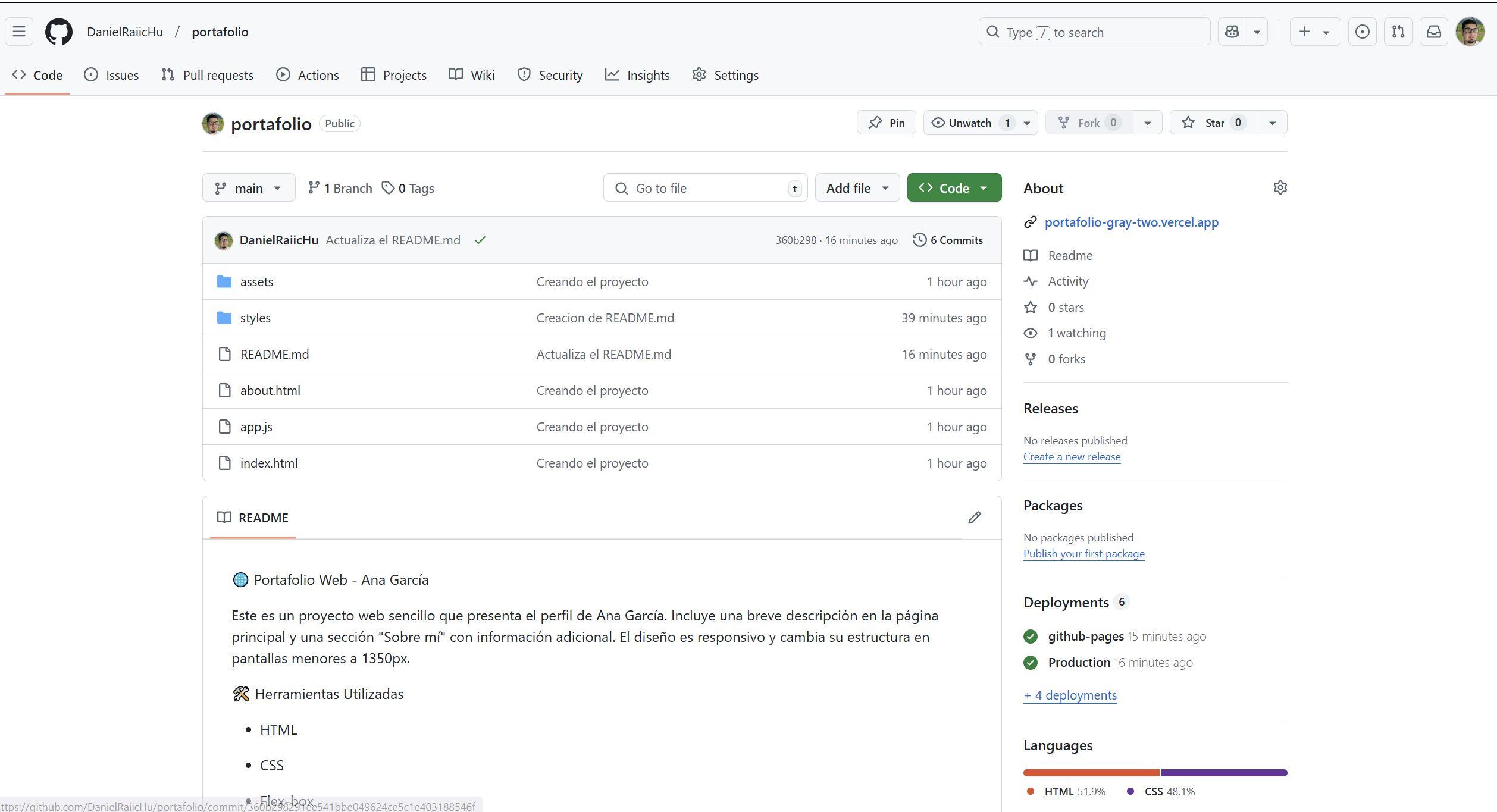Screen dimensions: 1497x812
Task: View the 1 watching link
Action: (1065, 333)
